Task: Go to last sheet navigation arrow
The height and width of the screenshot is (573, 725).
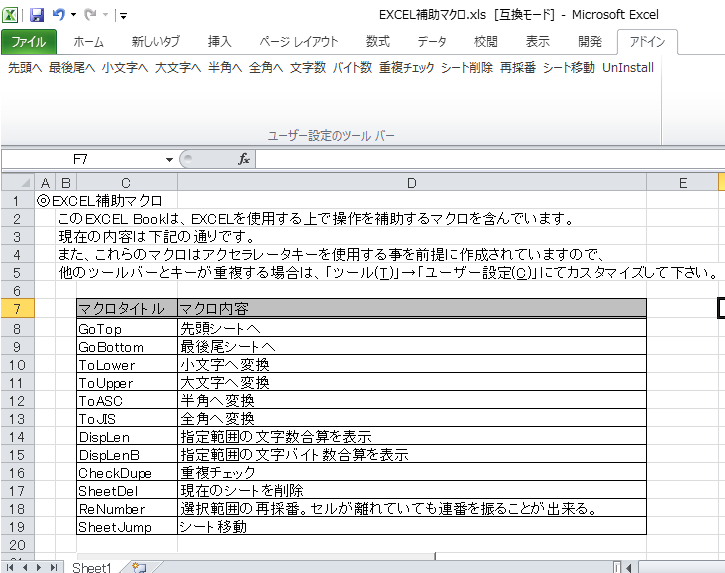Action: (x=54, y=567)
